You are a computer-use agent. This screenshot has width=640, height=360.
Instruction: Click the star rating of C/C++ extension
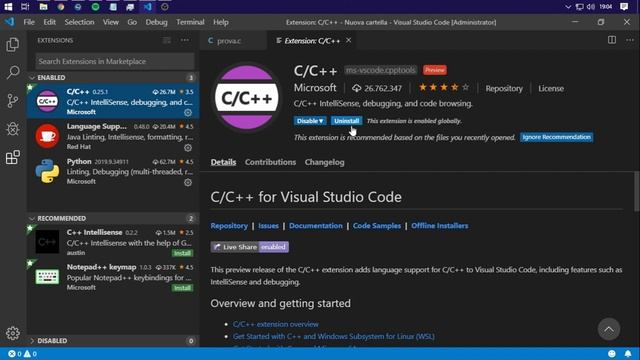(444, 87)
